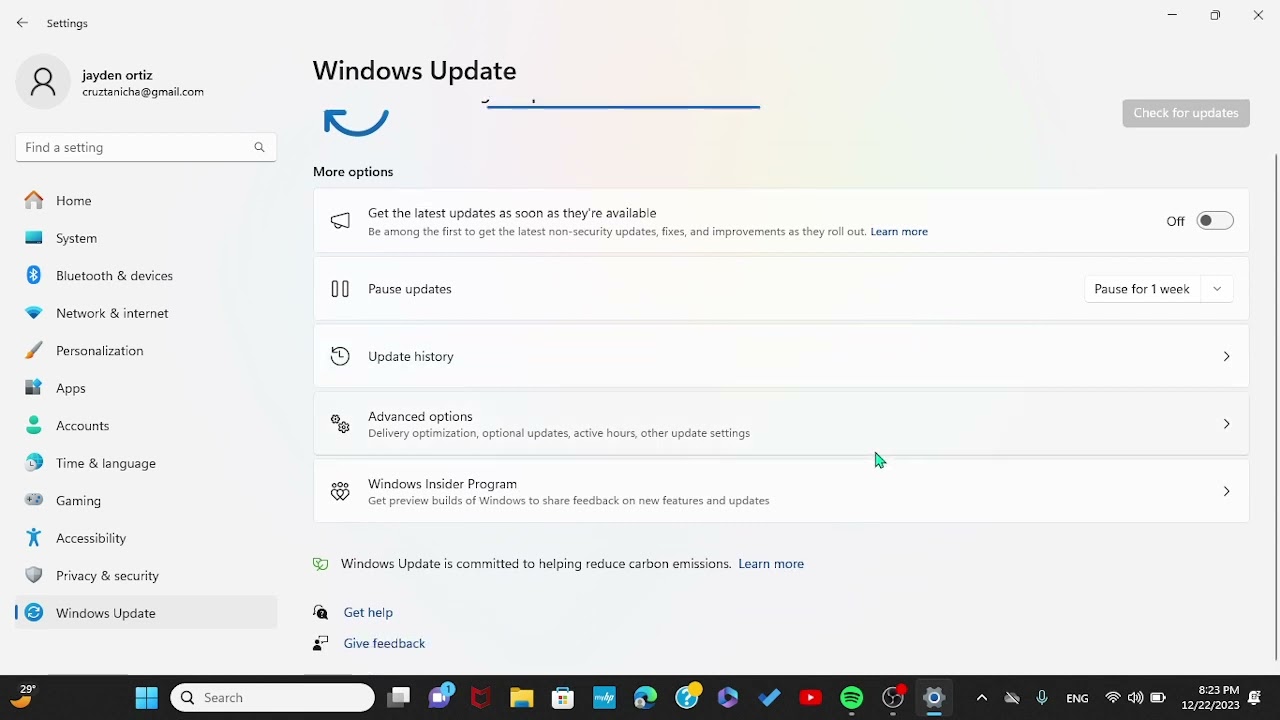Open the Get help link
Viewport: 1280px width, 720px height.
coord(368,612)
